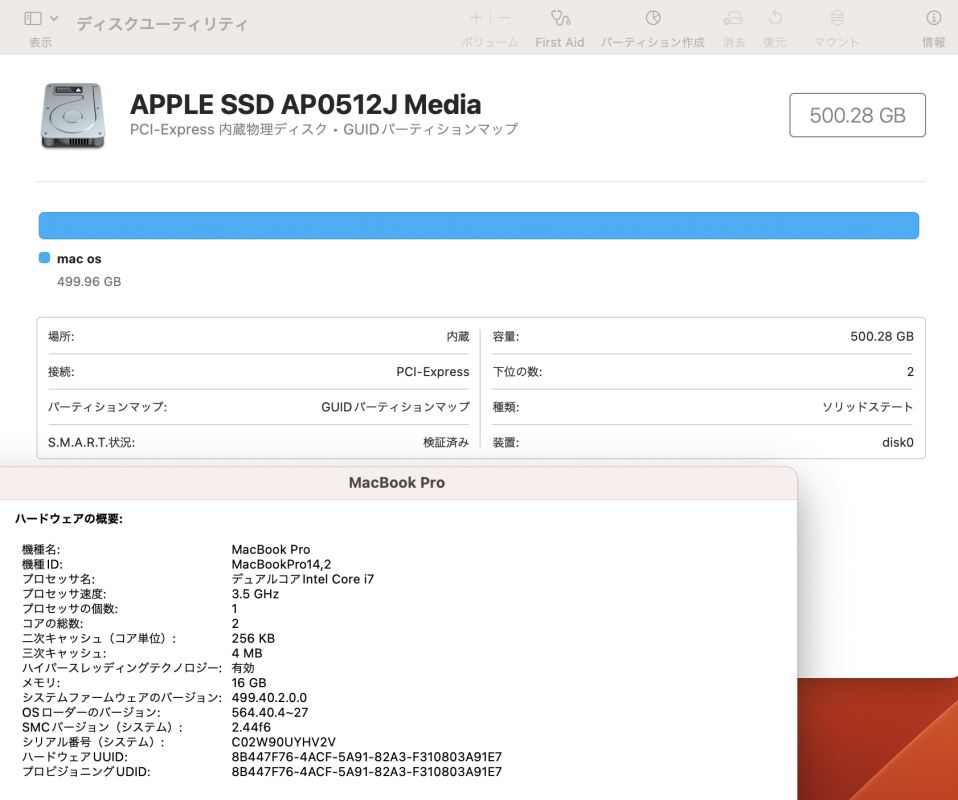Screen dimensions: 958x800
Task: Select the mac os volume label
Action: click(79, 259)
